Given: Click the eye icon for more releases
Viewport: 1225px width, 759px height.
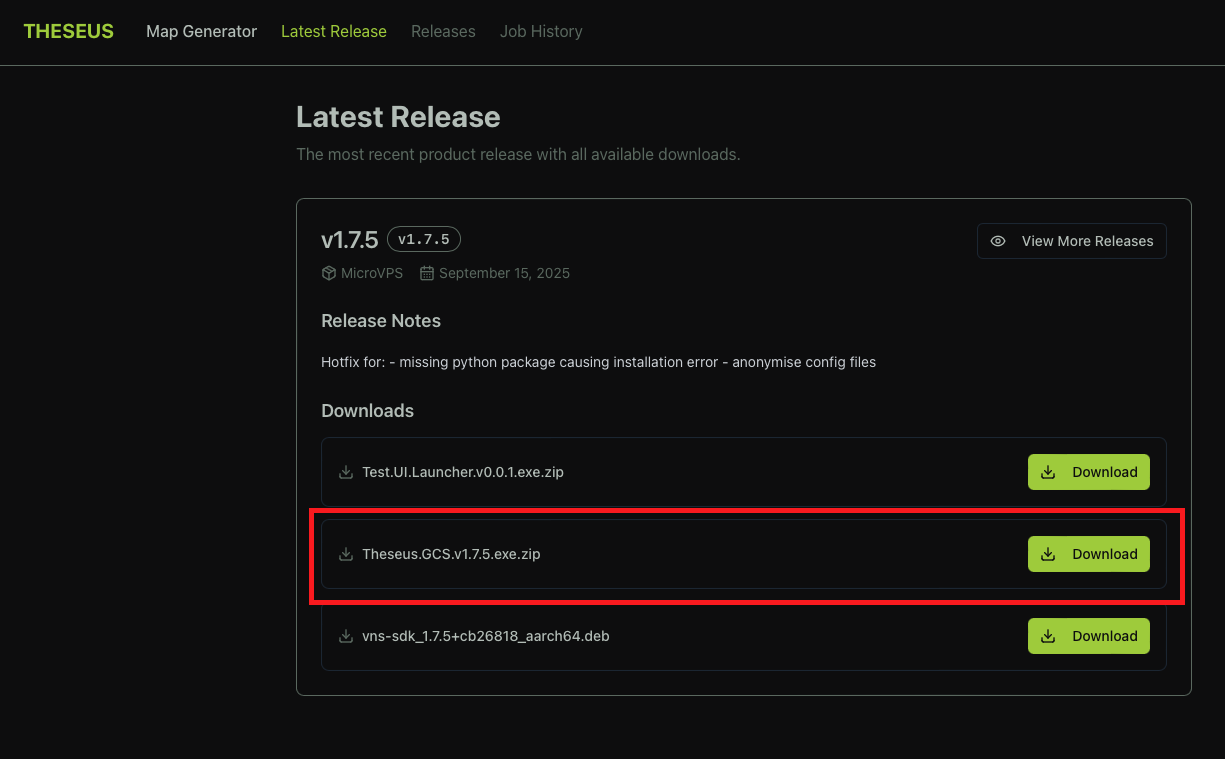Looking at the screenshot, I should click(997, 241).
